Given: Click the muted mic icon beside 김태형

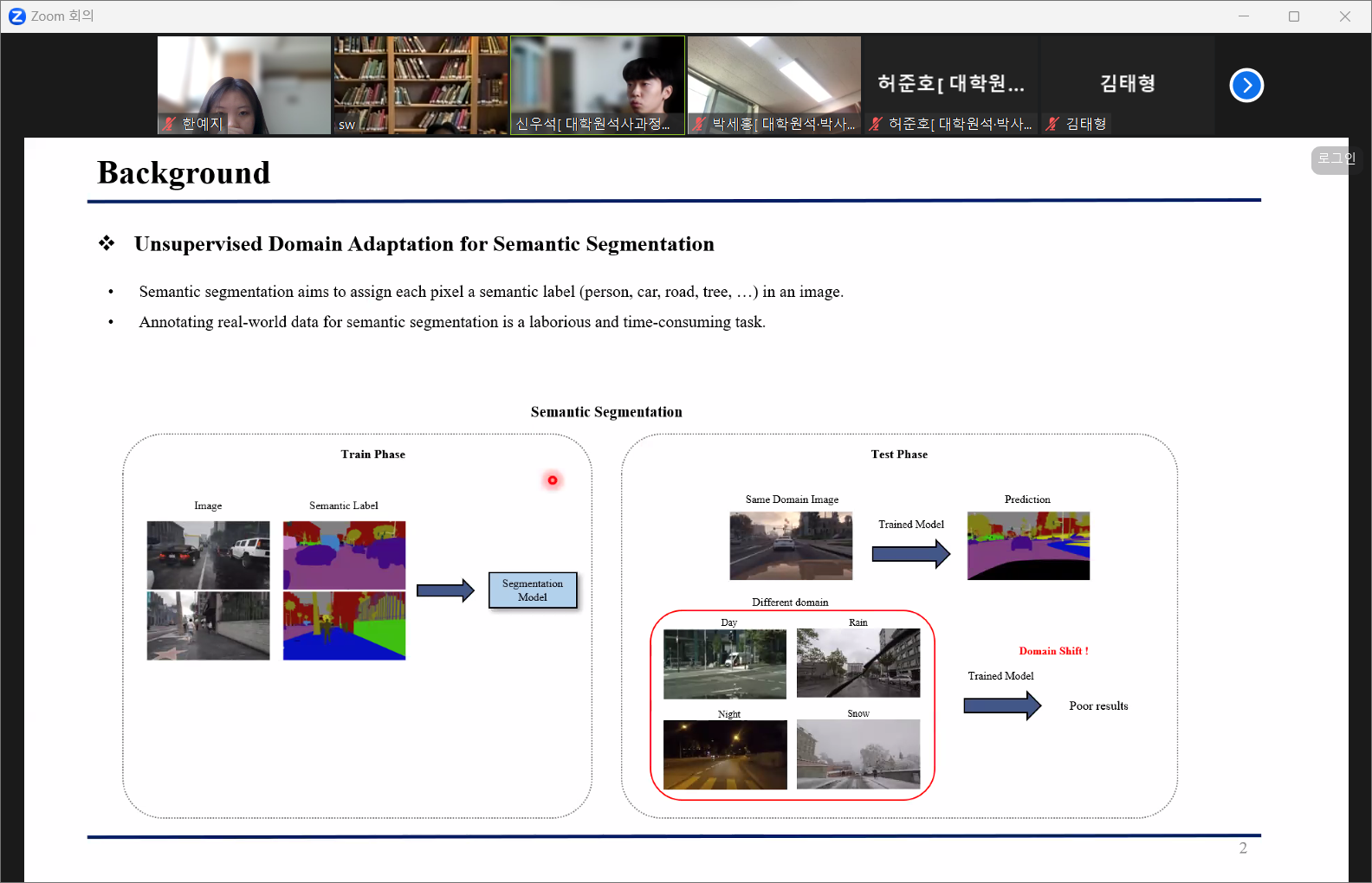Looking at the screenshot, I should click(1052, 124).
